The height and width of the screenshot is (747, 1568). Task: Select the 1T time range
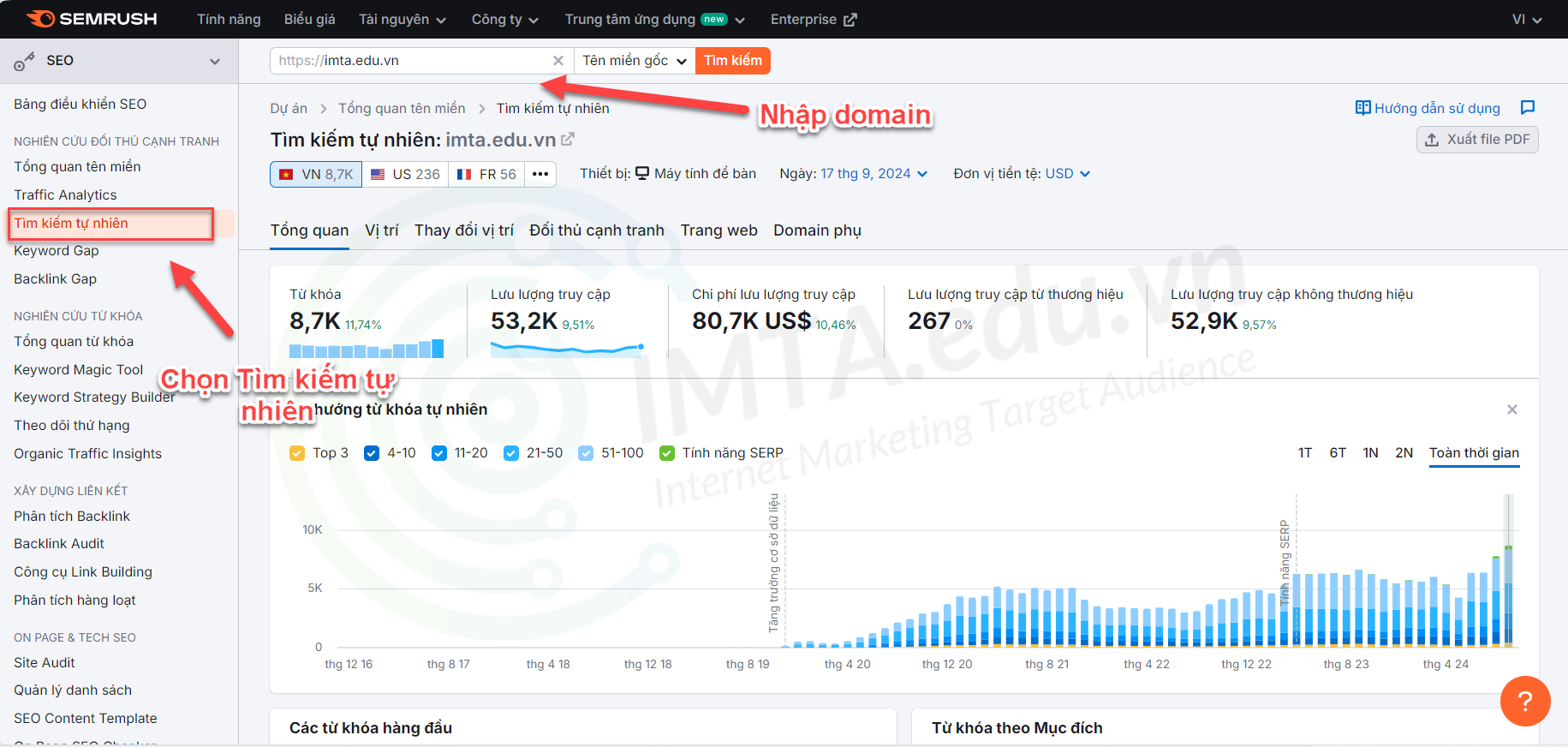(x=1305, y=453)
